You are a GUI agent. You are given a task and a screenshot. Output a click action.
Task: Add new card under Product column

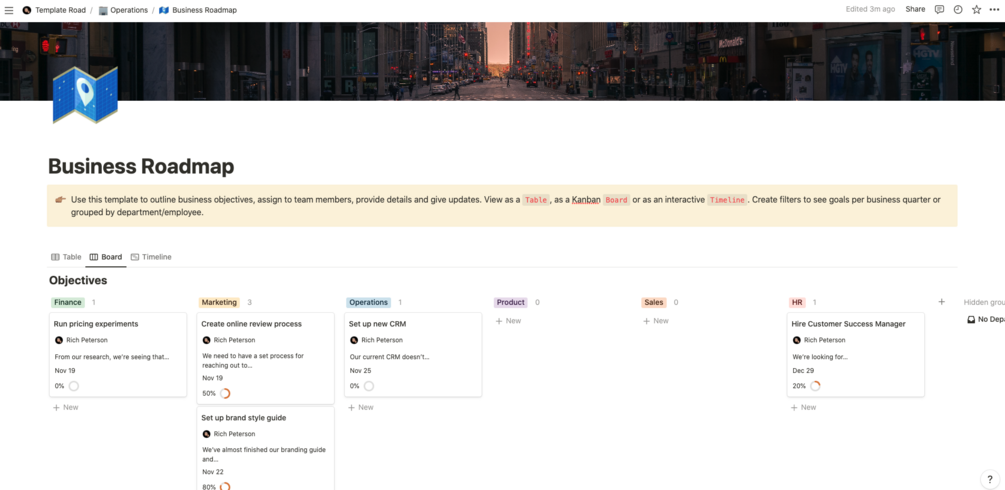click(508, 321)
